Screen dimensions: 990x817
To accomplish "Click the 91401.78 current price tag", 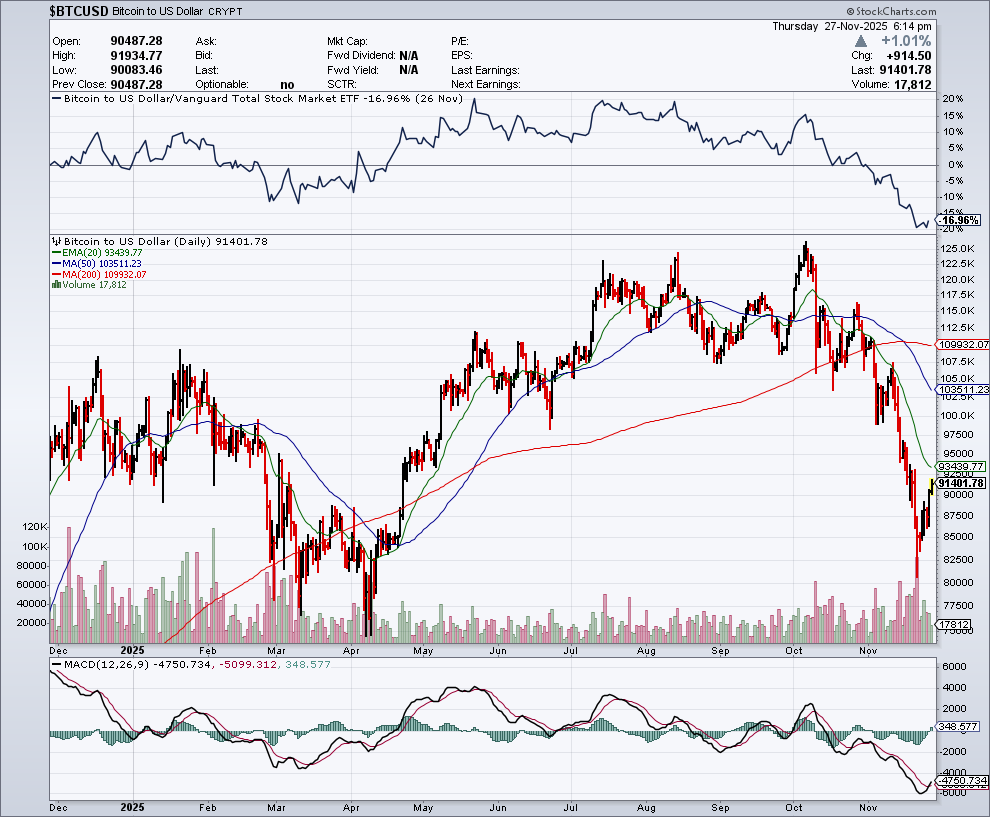I will click(963, 483).
